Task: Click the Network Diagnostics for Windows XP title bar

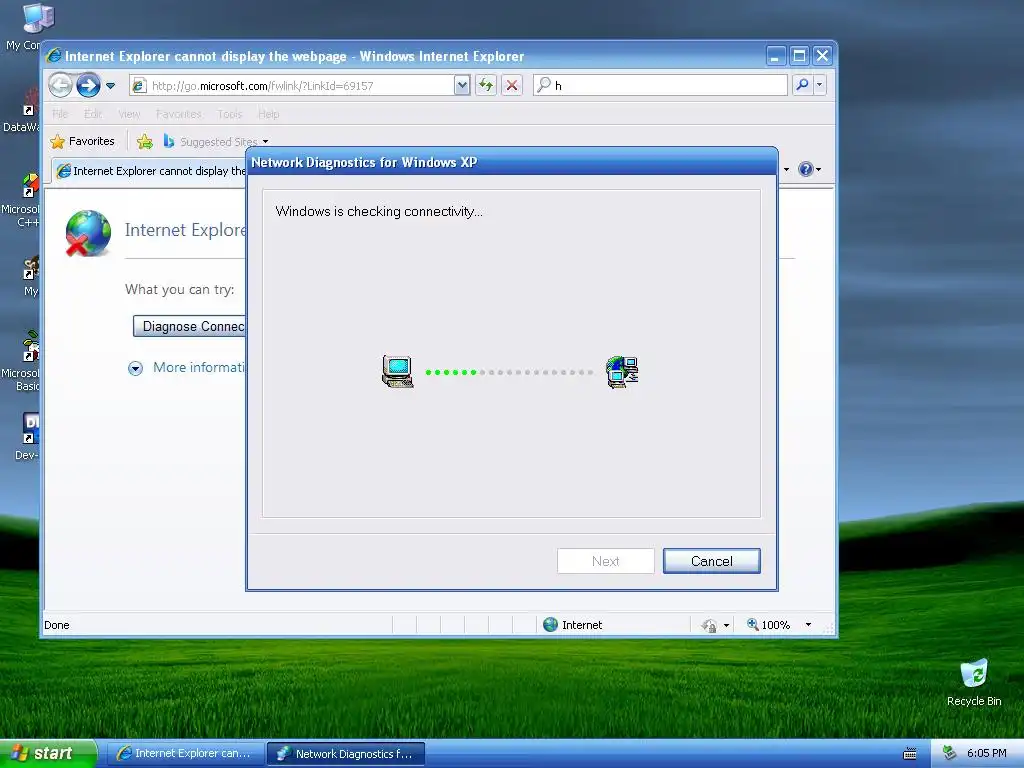Action: pyautogui.click(x=511, y=162)
